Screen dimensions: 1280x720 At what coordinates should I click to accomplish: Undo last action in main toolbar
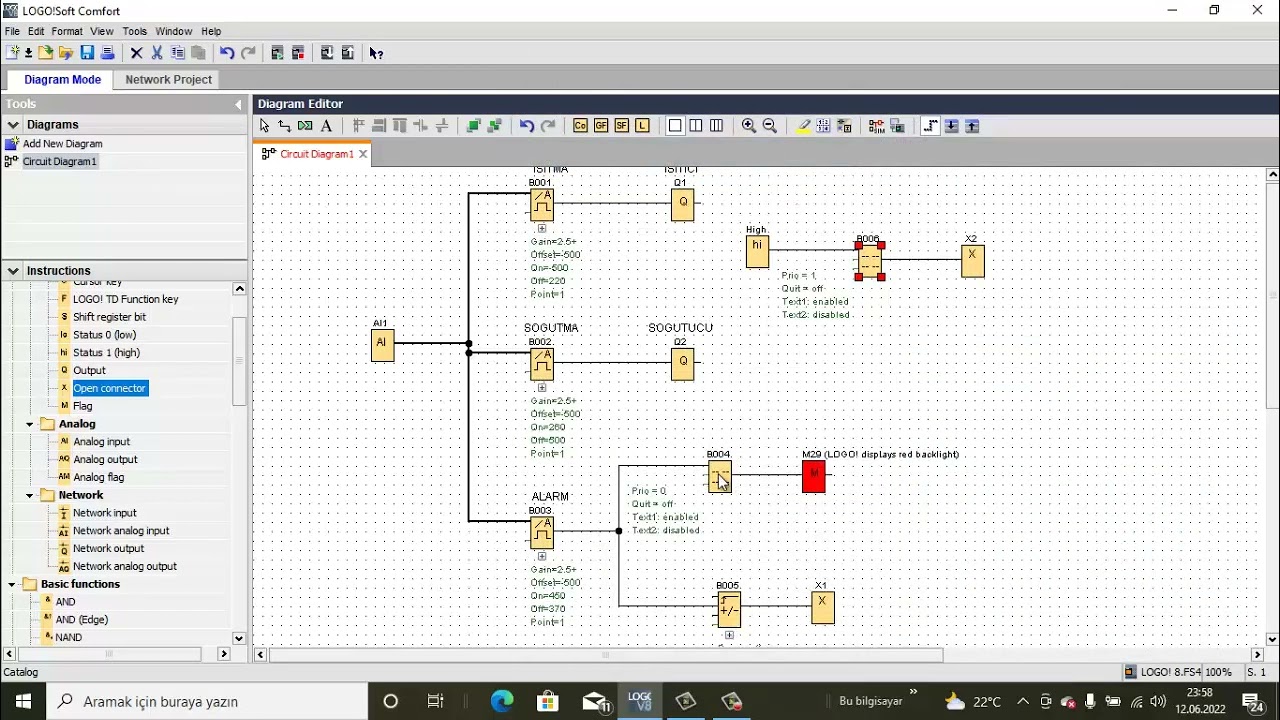(x=227, y=53)
